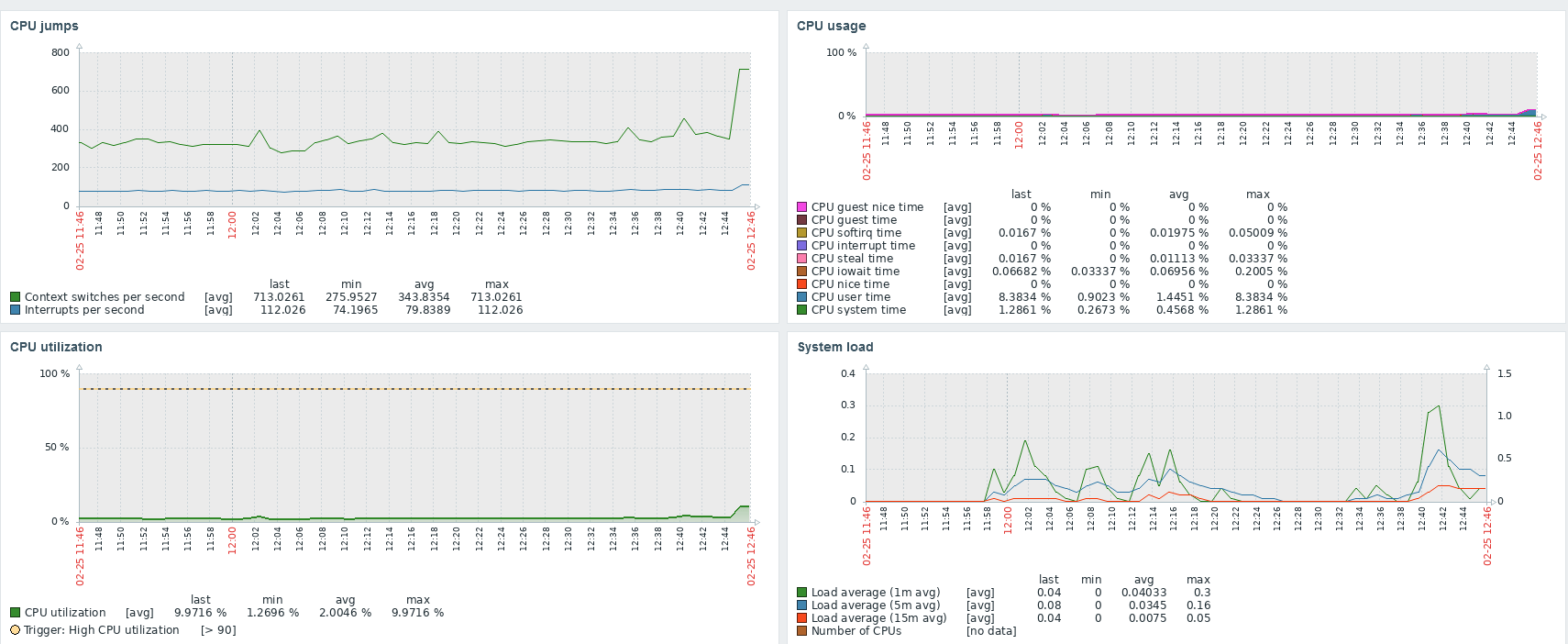Click the CPU iowait time label
The width and height of the screenshot is (1568, 644).
856,272
